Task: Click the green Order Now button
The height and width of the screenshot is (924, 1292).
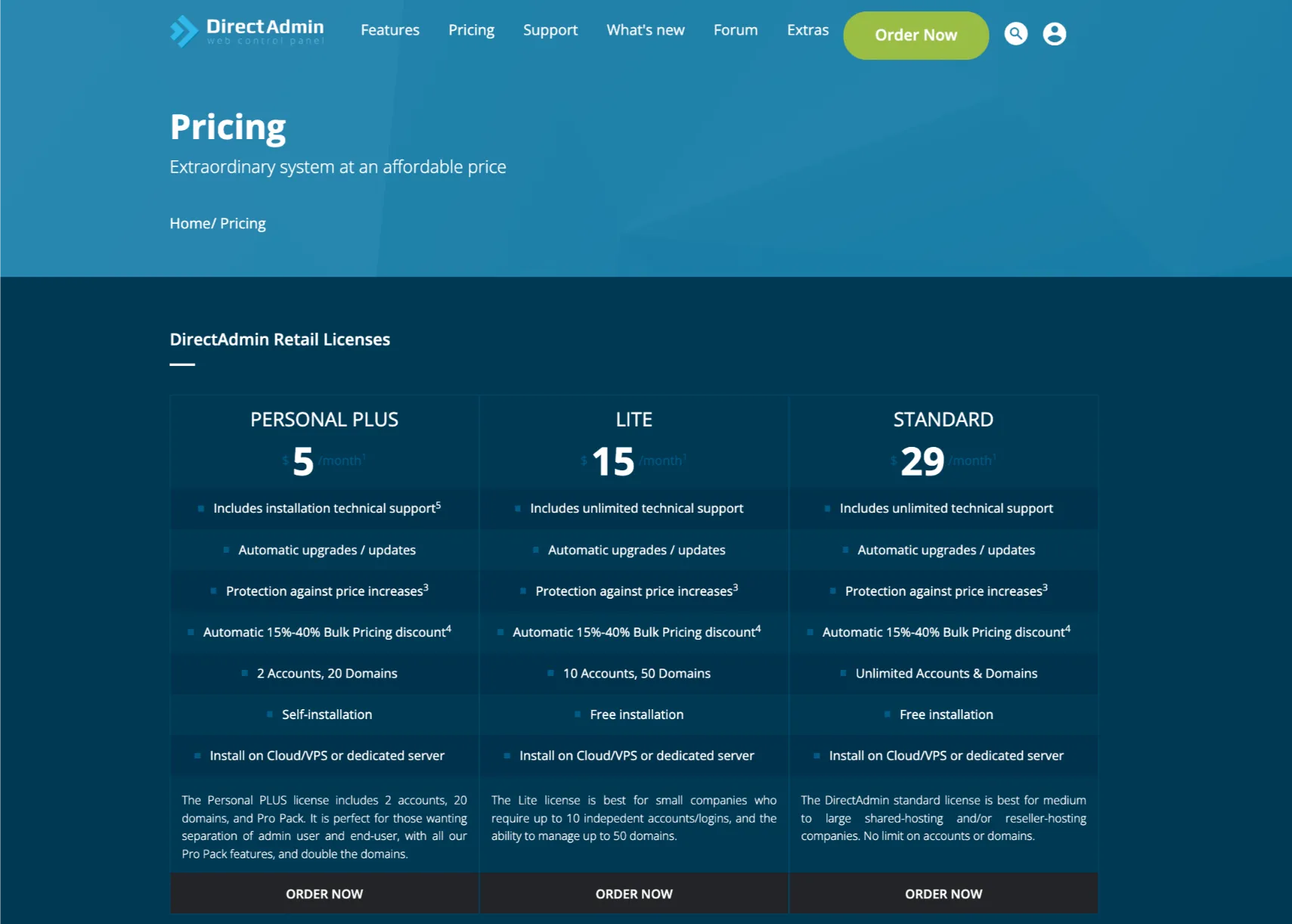Action: 916,36
